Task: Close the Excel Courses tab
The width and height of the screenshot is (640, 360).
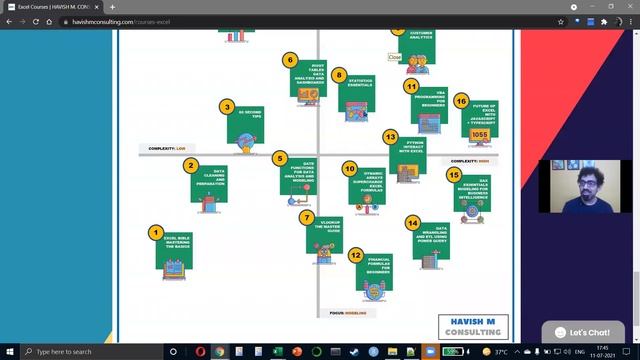Action: 97,7
